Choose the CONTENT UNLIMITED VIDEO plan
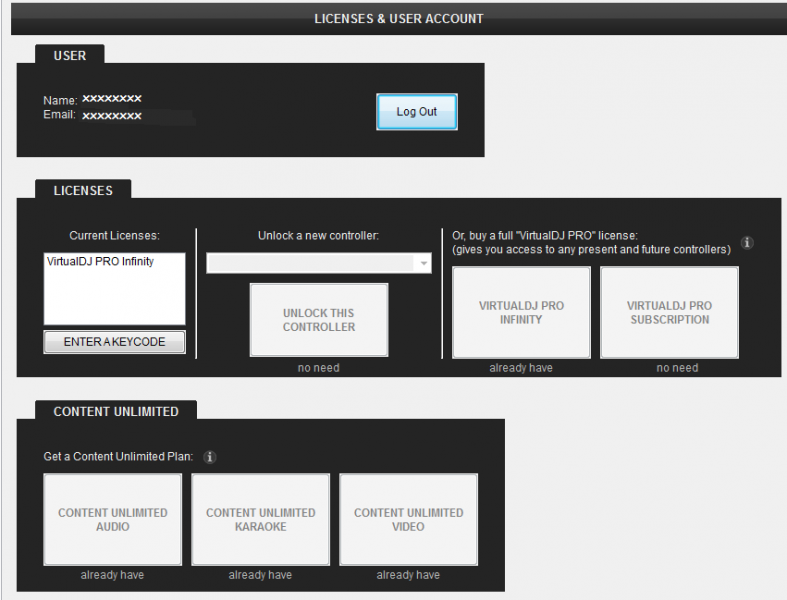This screenshot has height=600, width=787. click(x=409, y=519)
